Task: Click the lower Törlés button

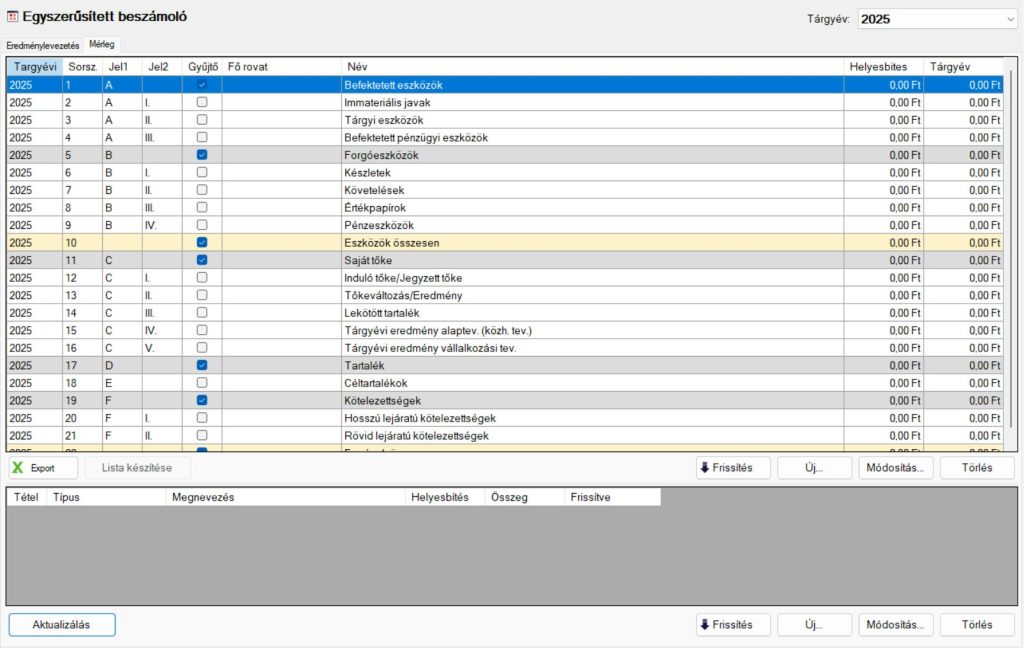Action: pos(976,625)
